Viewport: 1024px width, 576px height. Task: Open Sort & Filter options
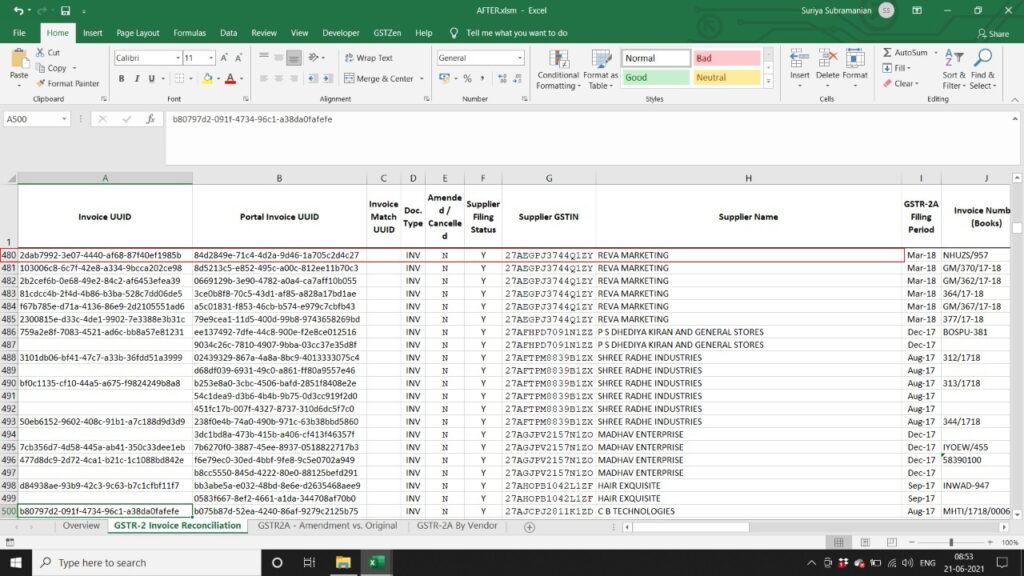954,69
